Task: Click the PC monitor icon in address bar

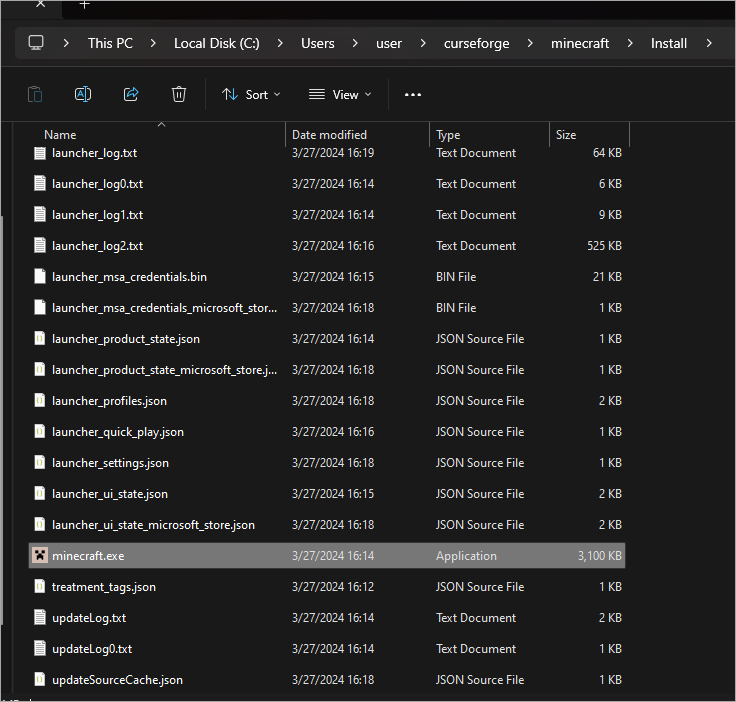Action: (x=36, y=43)
